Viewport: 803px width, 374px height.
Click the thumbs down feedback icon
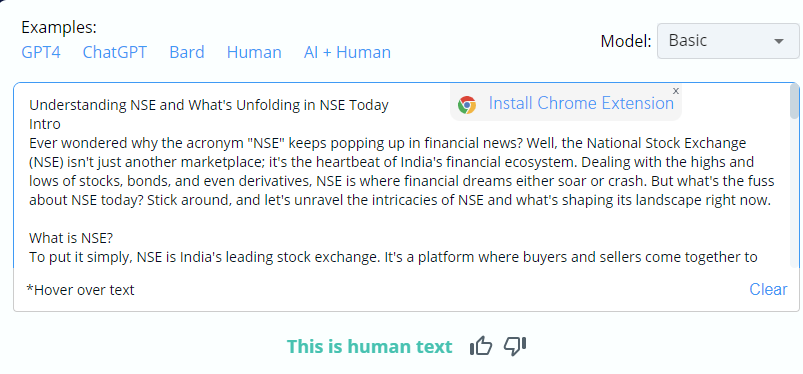(515, 346)
